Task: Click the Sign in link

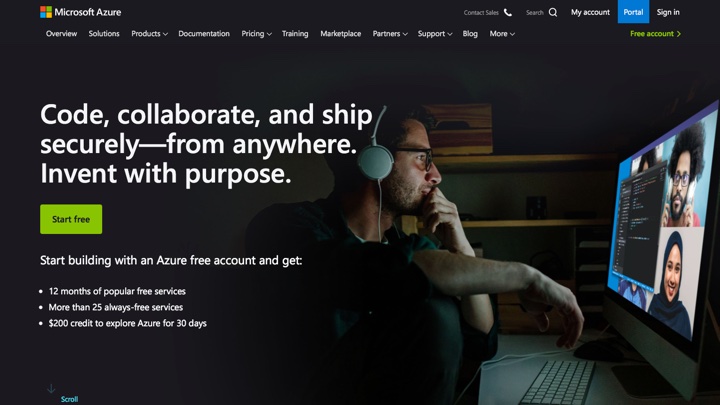Action: pyautogui.click(x=668, y=12)
